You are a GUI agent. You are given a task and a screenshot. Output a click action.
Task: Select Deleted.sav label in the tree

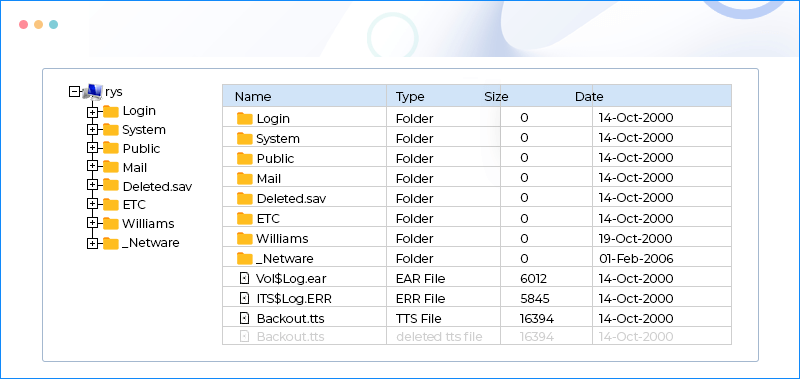(157, 186)
